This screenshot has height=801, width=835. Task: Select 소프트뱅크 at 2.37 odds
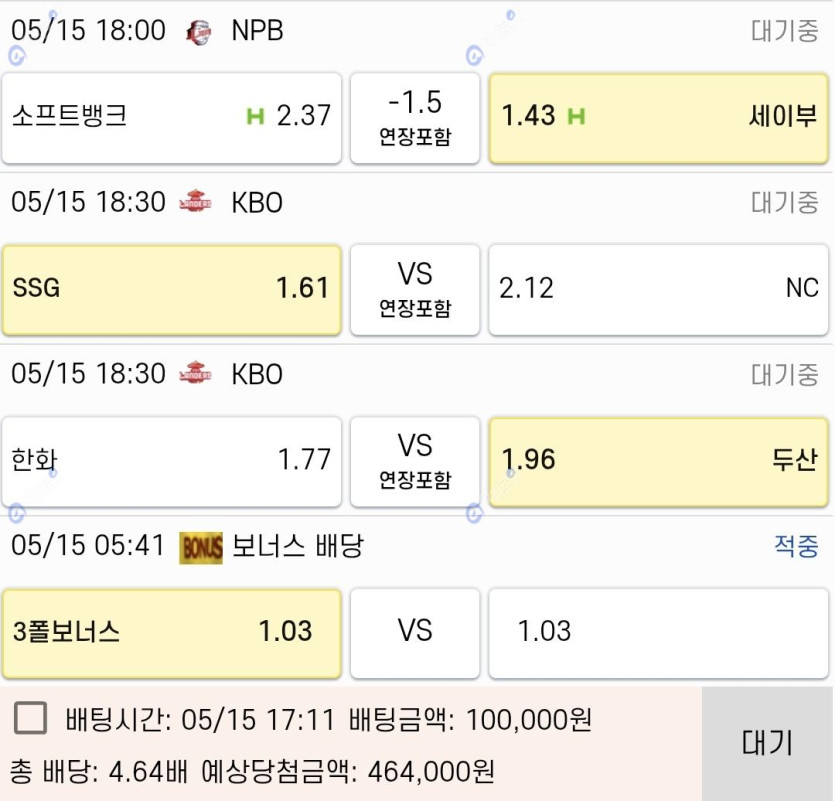[171, 118]
